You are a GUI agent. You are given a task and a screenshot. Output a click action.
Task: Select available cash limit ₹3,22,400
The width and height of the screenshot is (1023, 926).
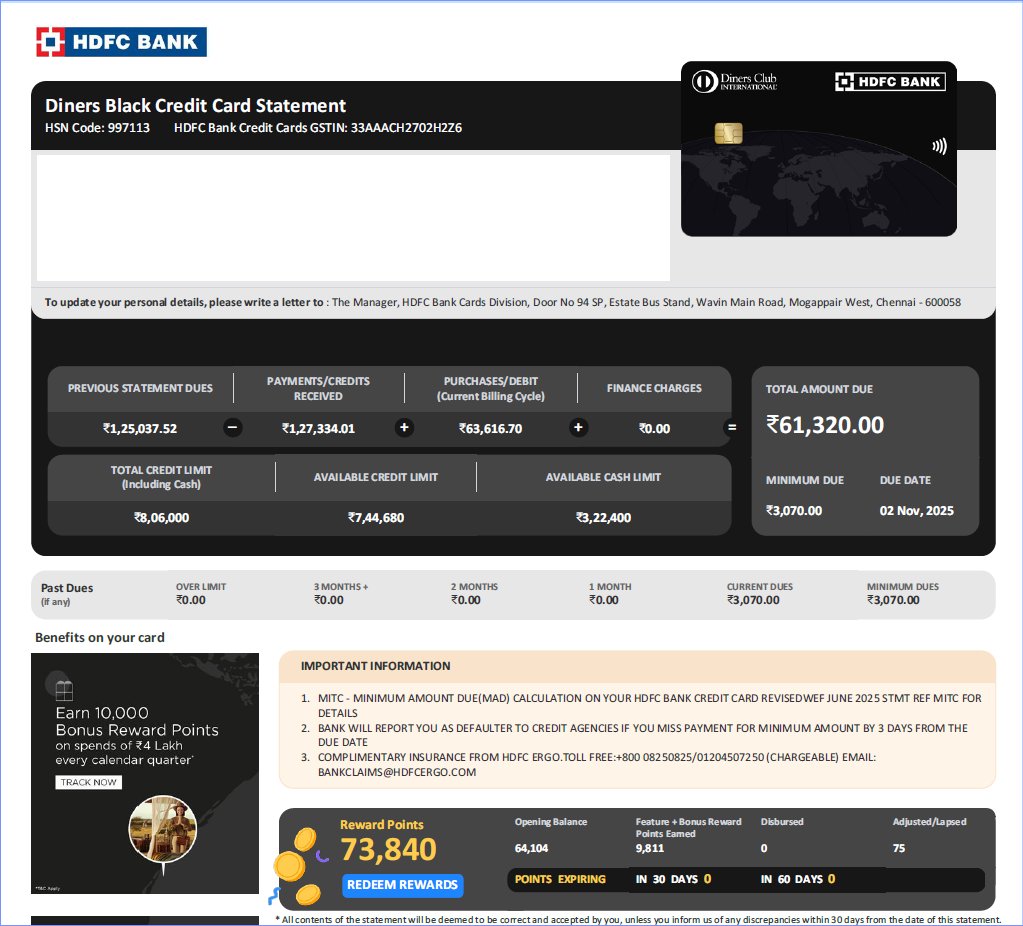point(603,517)
